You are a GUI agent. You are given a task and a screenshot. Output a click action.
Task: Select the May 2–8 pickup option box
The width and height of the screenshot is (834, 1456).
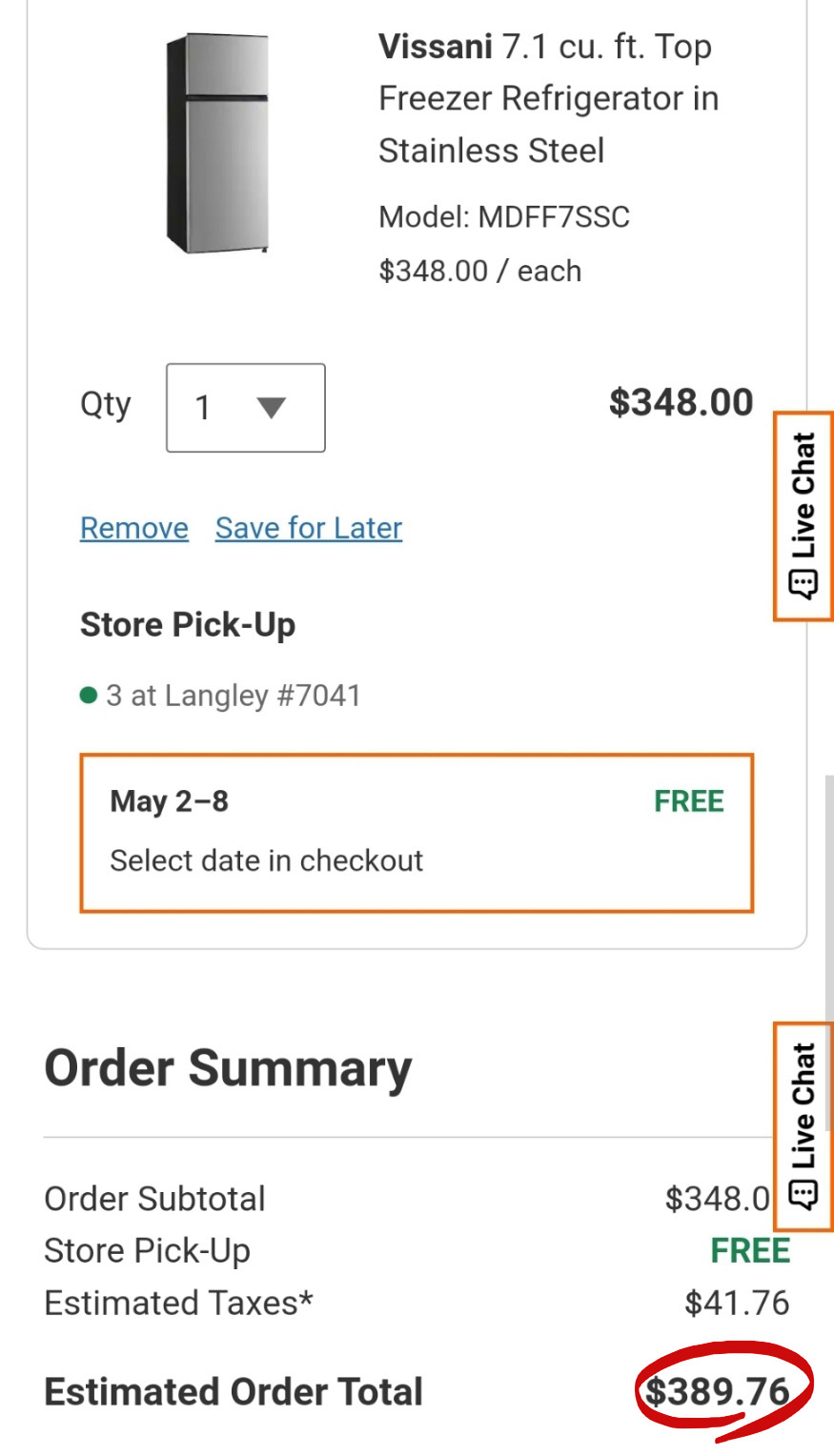(417, 833)
